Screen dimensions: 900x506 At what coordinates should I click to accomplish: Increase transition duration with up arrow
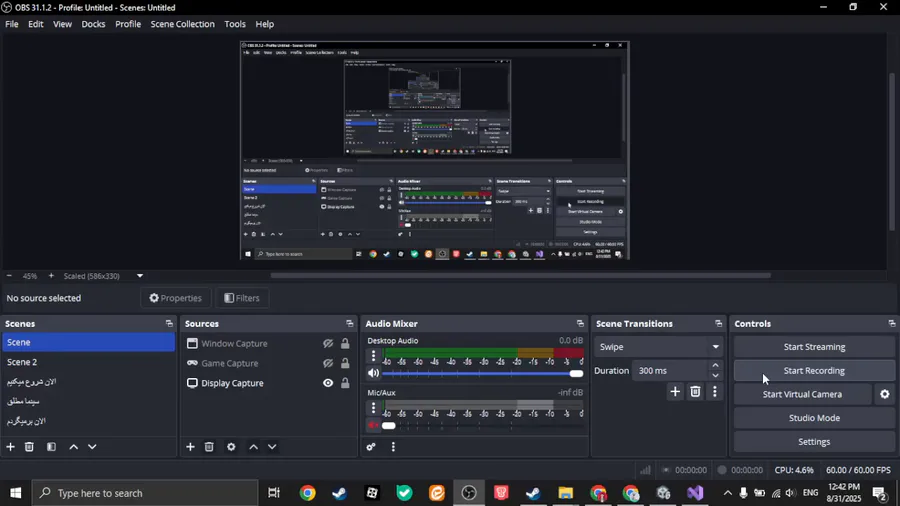click(715, 365)
